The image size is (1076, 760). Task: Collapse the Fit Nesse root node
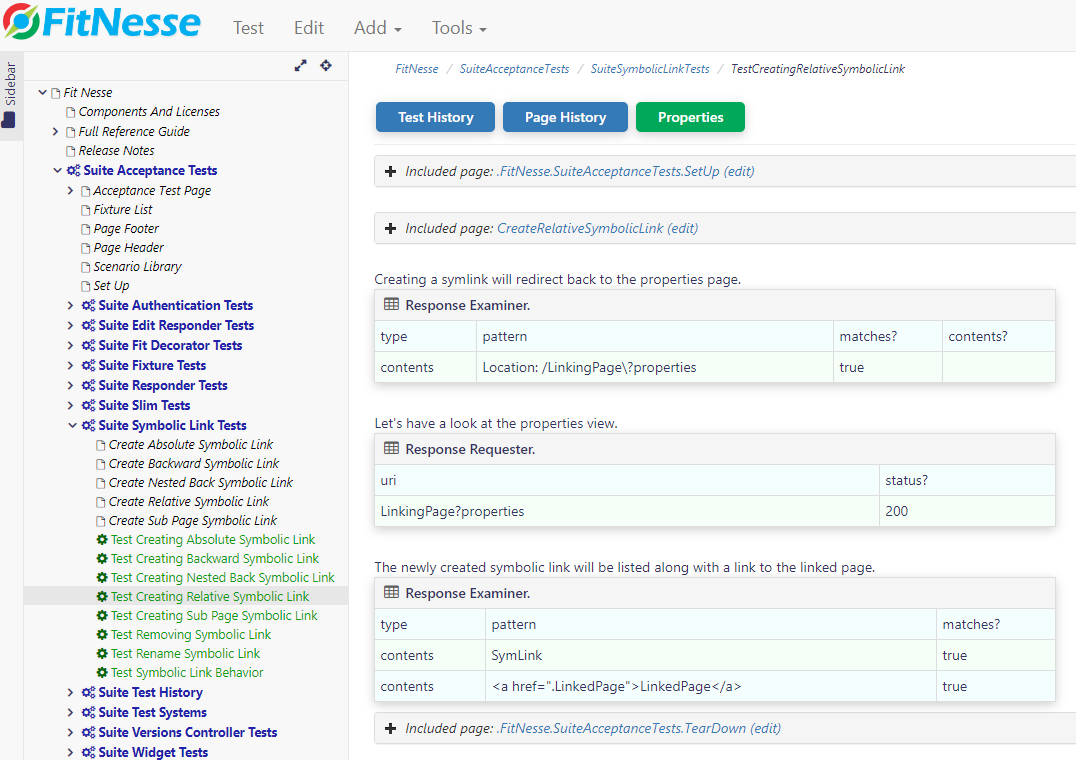point(43,92)
